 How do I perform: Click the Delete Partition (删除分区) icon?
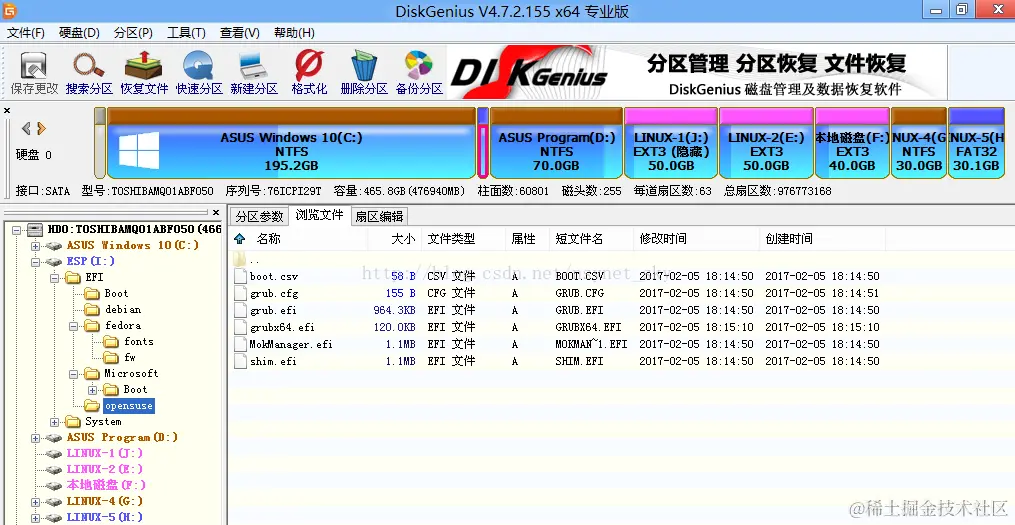point(364,73)
